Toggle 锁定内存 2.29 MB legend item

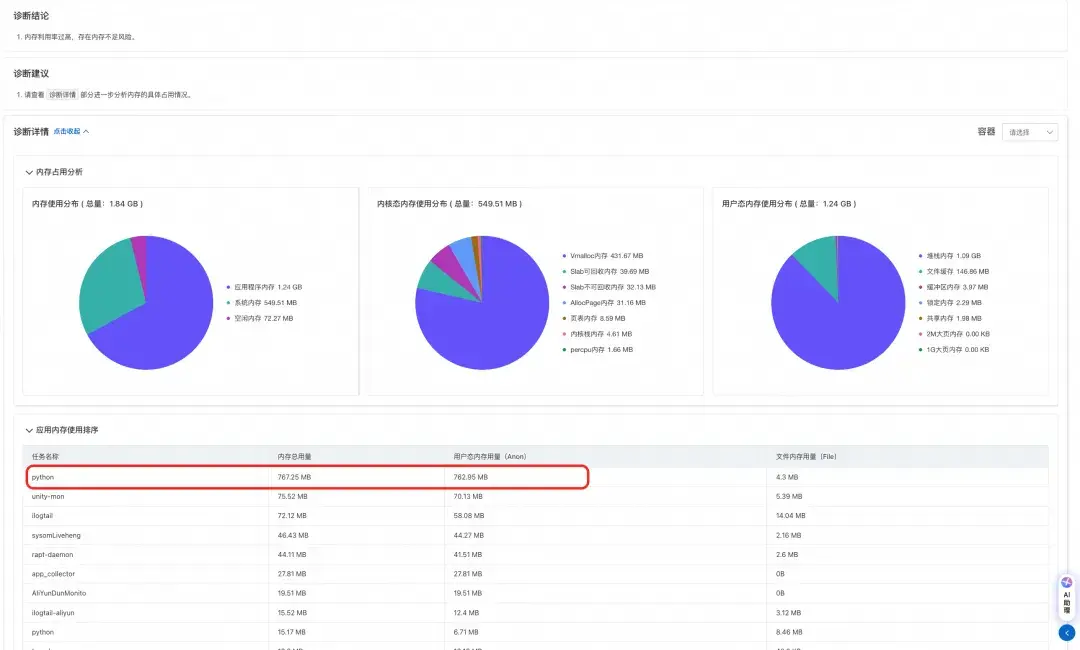pos(951,303)
